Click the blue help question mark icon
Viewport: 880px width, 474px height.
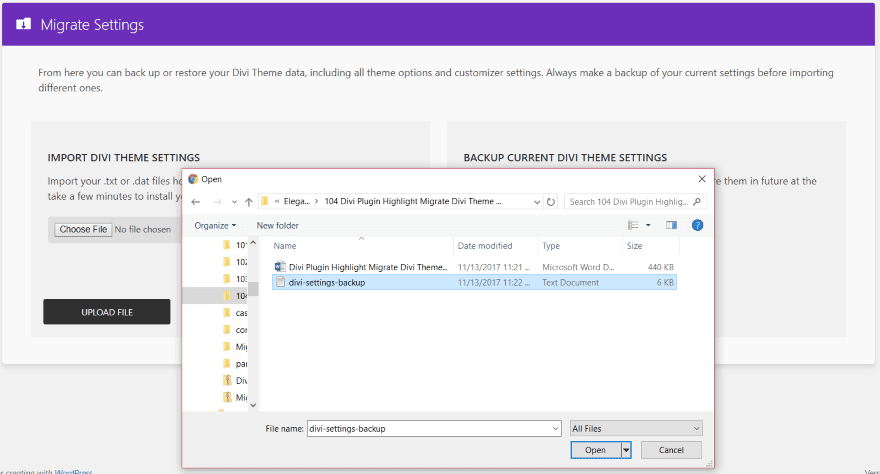697,225
